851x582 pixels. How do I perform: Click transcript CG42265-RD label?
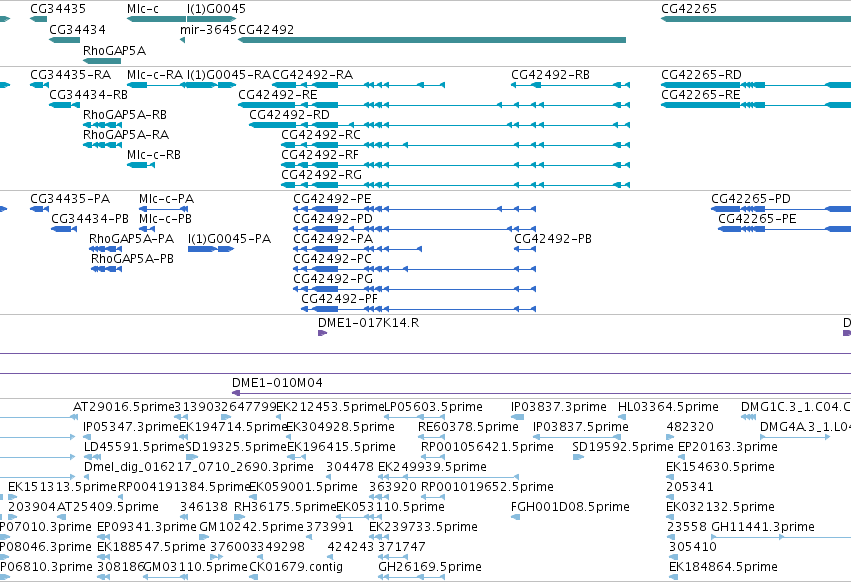tap(701, 75)
